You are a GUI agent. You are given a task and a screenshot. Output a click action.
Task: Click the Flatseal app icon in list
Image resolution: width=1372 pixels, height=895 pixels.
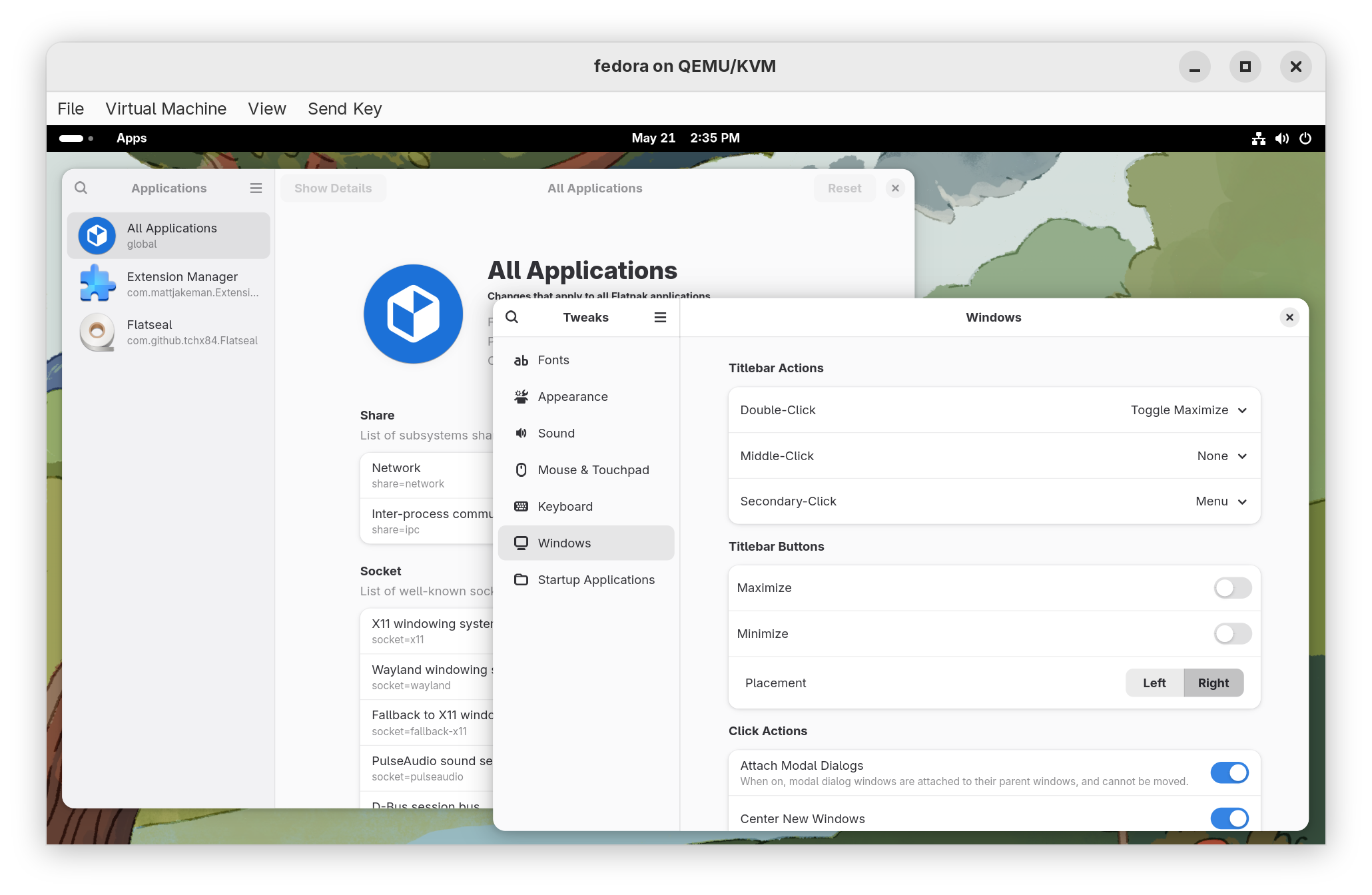[97, 332]
